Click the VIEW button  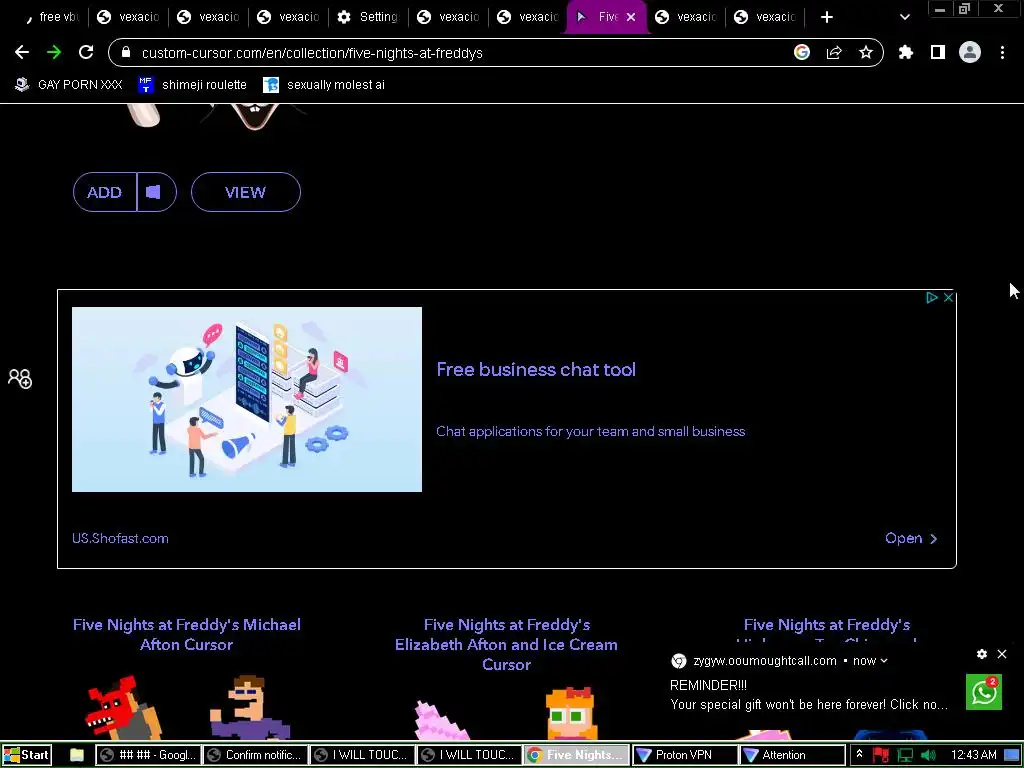click(246, 192)
